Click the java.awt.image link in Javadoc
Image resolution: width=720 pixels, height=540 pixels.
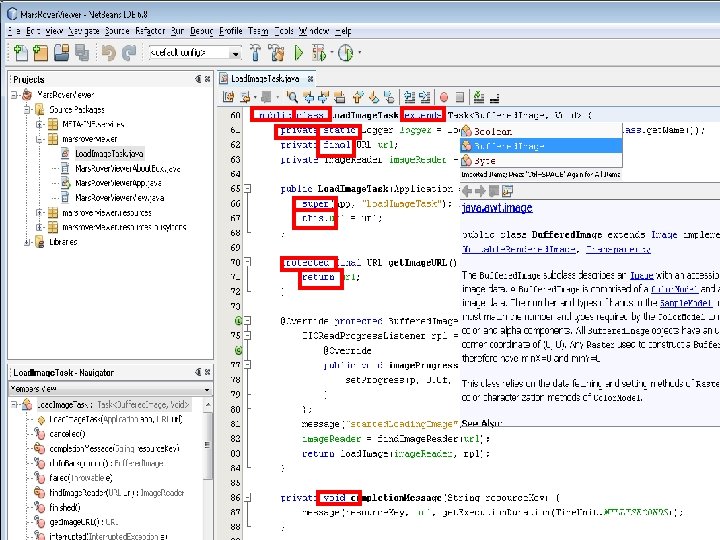496,208
